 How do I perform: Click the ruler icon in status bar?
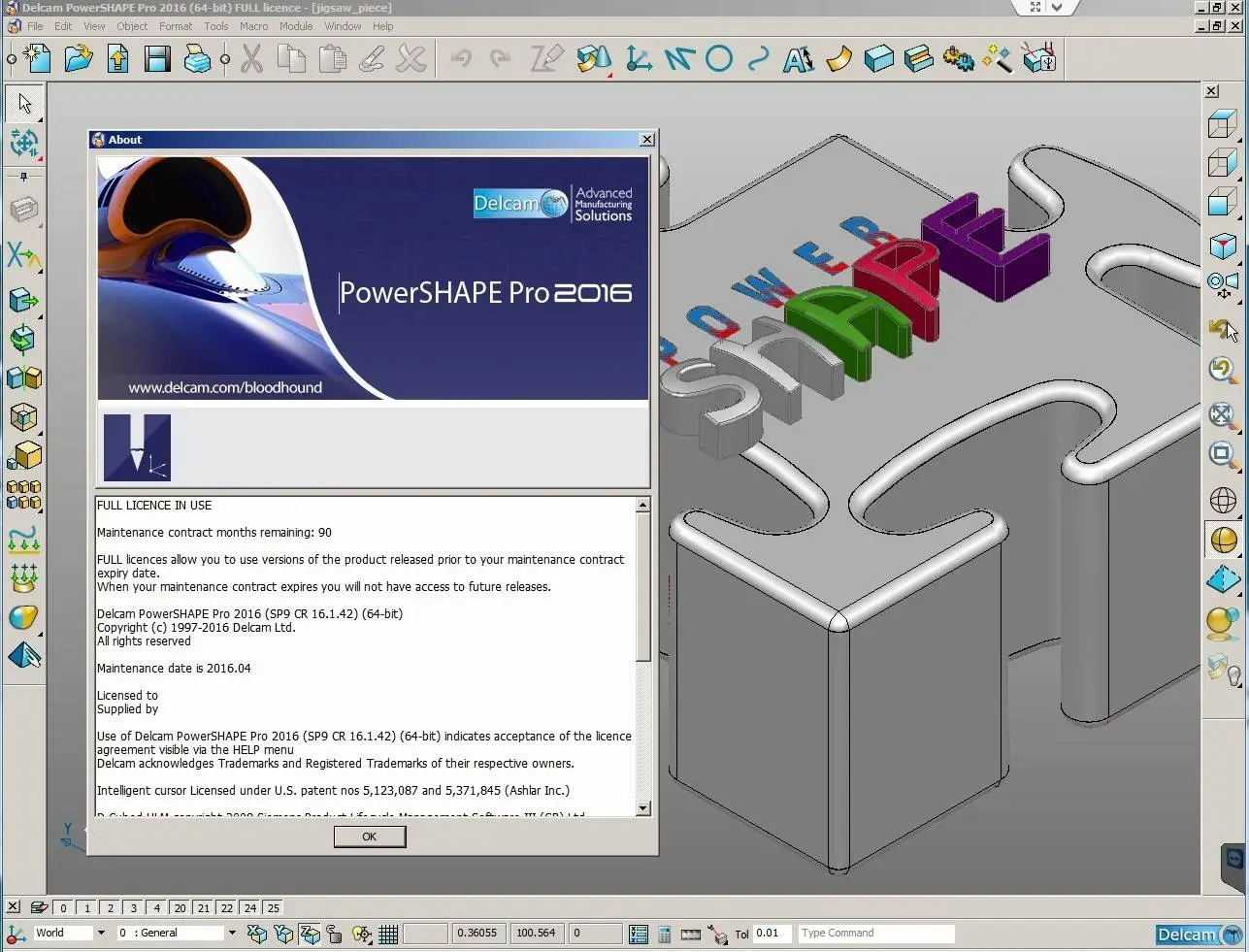(x=691, y=934)
